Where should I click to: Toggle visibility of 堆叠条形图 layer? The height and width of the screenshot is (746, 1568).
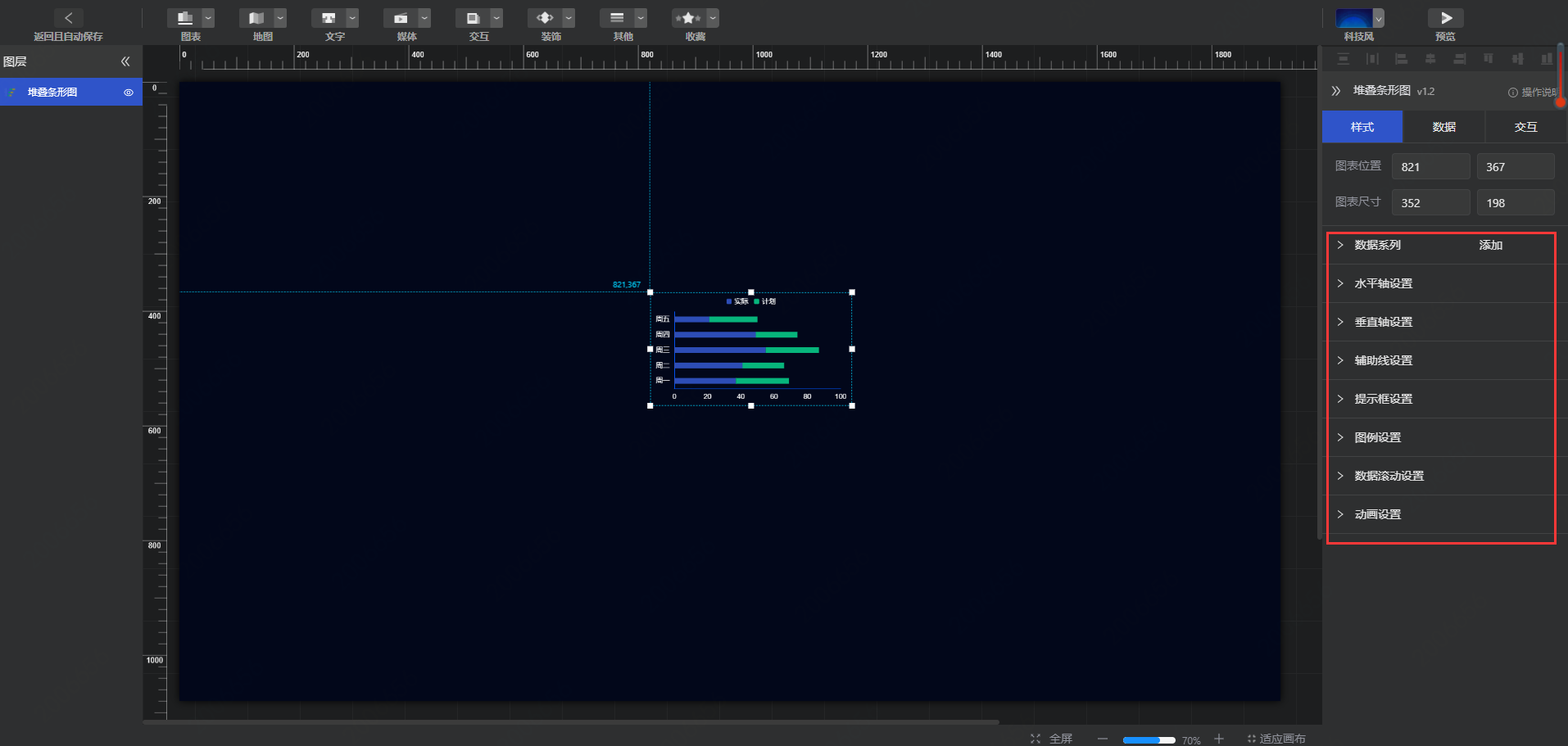pyautogui.click(x=129, y=93)
